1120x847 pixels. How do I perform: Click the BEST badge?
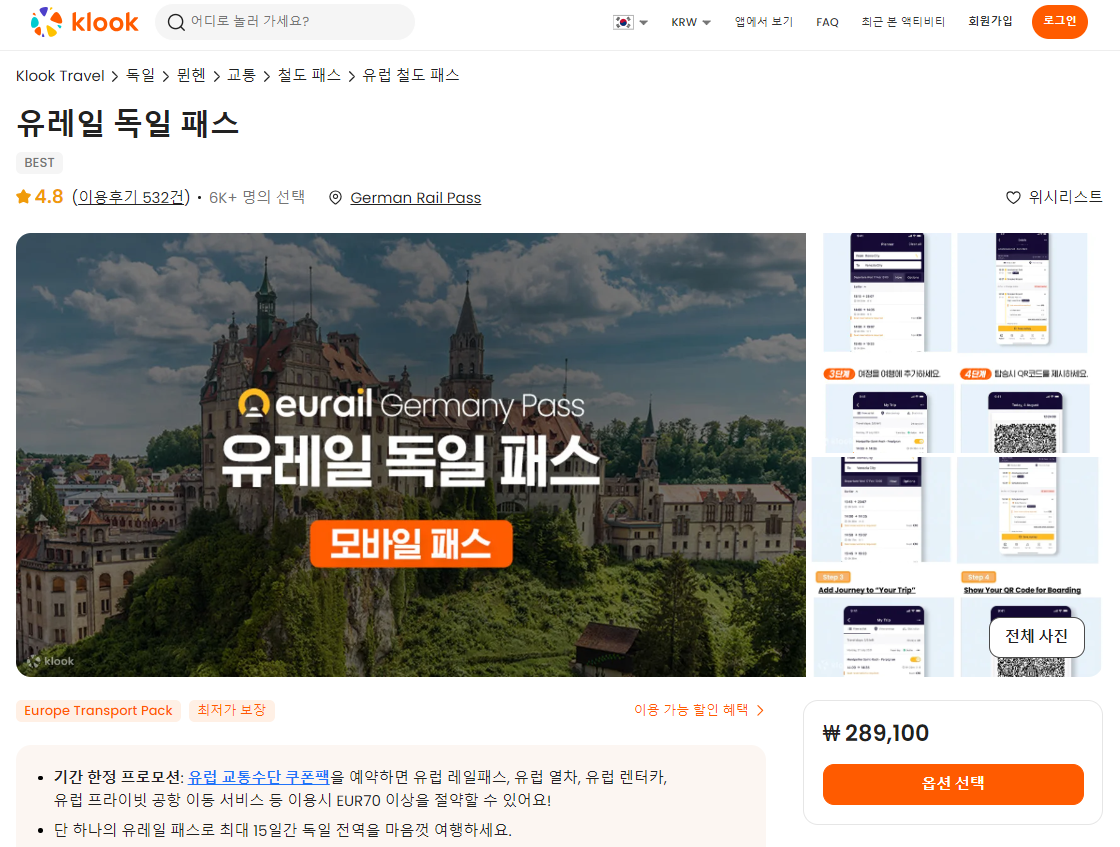pos(39,163)
